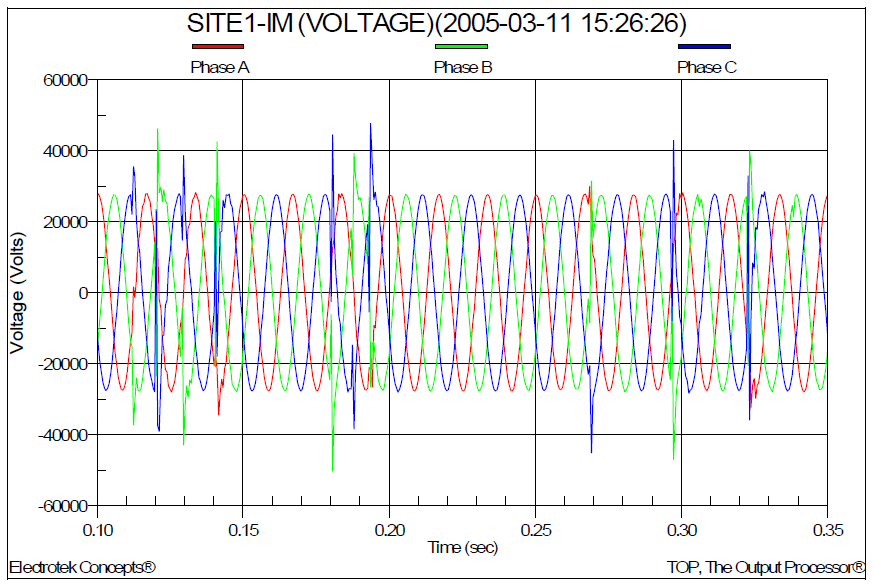The image size is (874, 588).
Task: Click the 0.35 time axis tick label
Action: coord(827,527)
